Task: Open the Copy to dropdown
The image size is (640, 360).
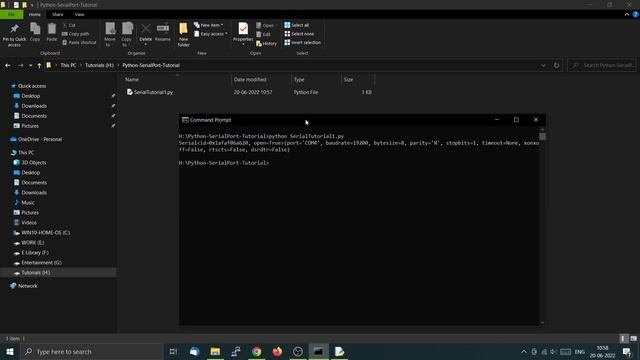Action: coord(127,35)
